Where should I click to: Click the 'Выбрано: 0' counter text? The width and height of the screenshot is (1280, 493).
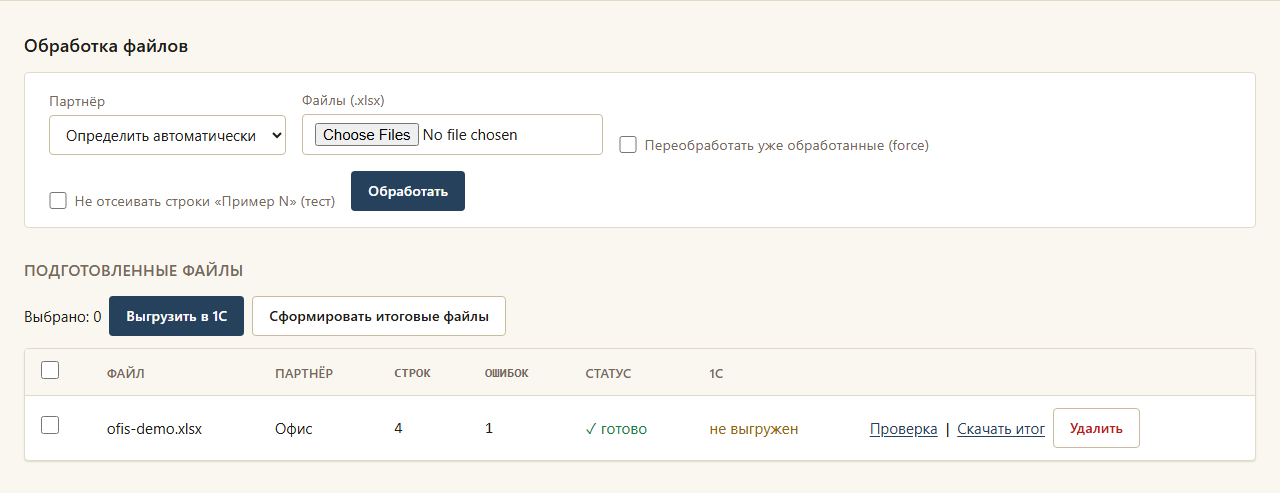[x=62, y=317]
